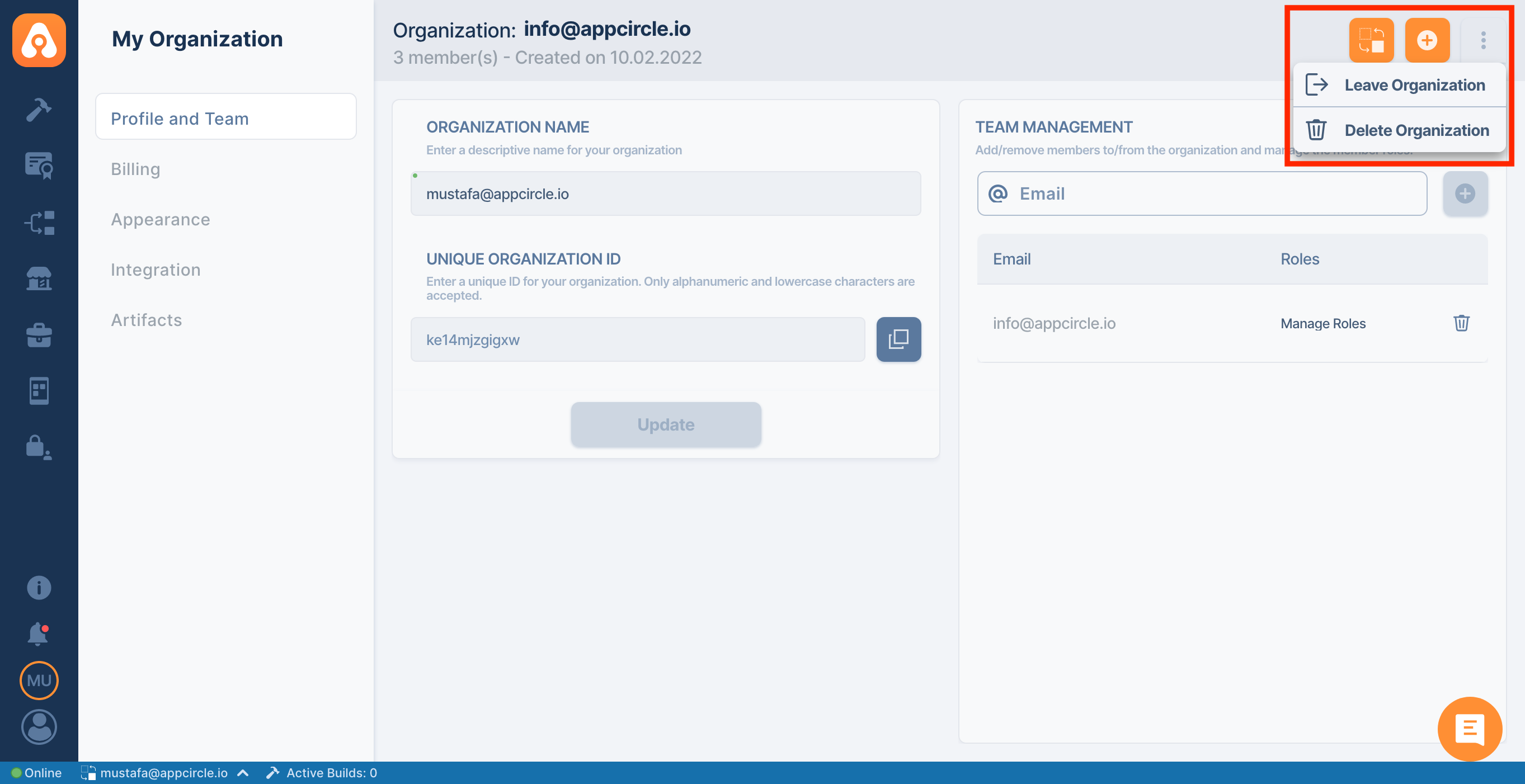Open the Appearance section
This screenshot has width=1525, height=784.
(x=161, y=220)
